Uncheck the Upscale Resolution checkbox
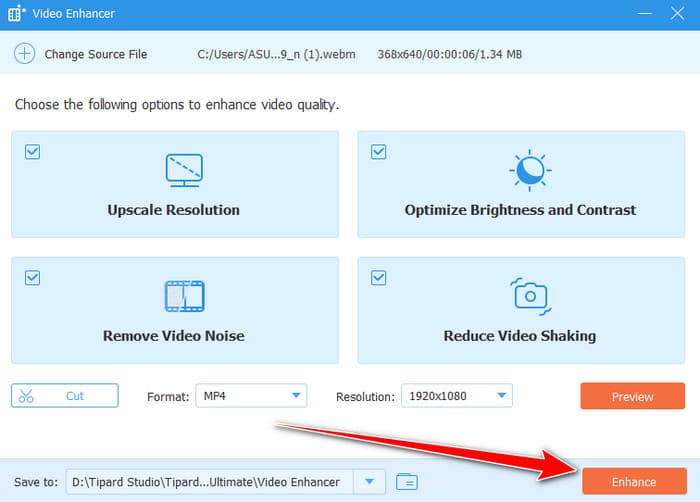 pos(32,152)
